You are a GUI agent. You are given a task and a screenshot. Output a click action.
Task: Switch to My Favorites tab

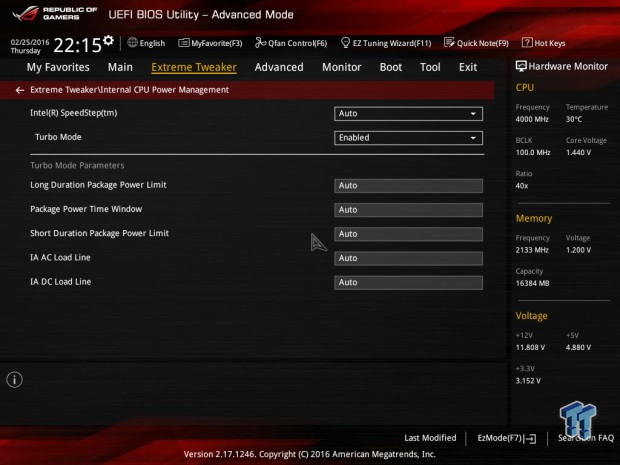(58, 67)
